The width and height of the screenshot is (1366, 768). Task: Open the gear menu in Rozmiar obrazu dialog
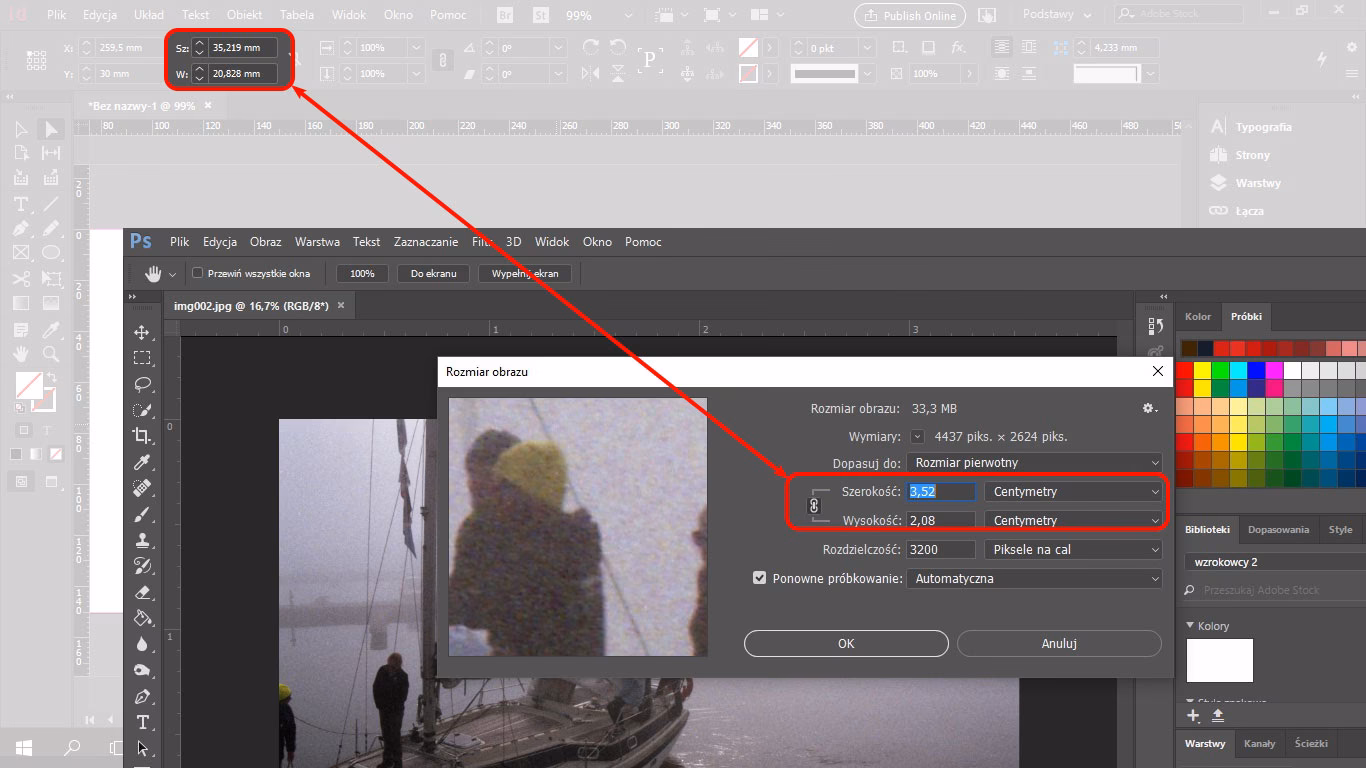pyautogui.click(x=1150, y=408)
